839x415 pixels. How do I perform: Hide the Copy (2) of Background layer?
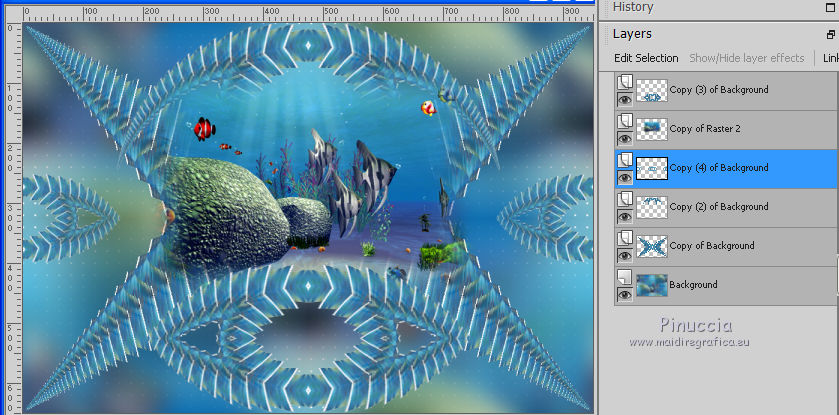click(x=625, y=217)
